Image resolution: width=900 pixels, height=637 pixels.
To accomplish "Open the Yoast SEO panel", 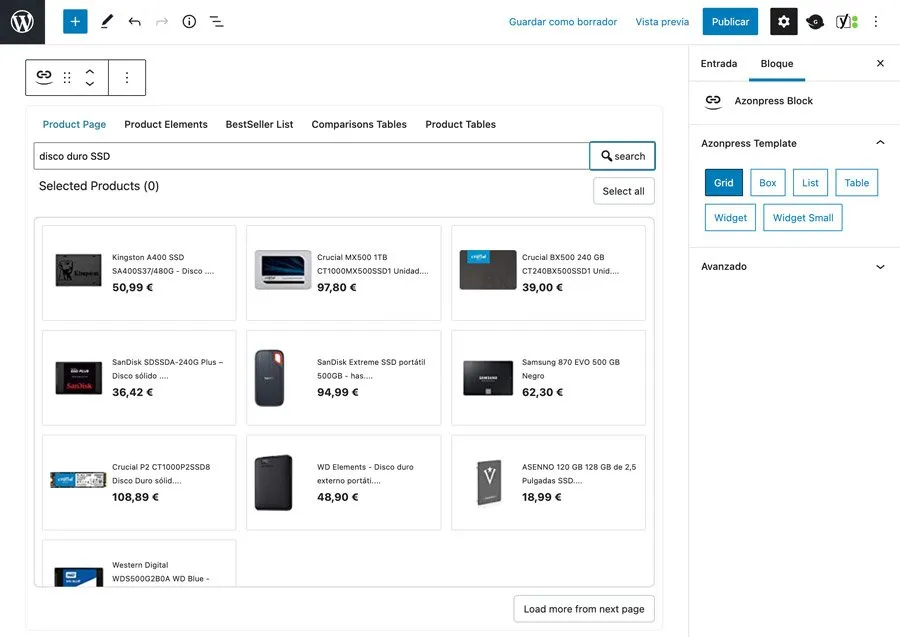I will (846, 22).
